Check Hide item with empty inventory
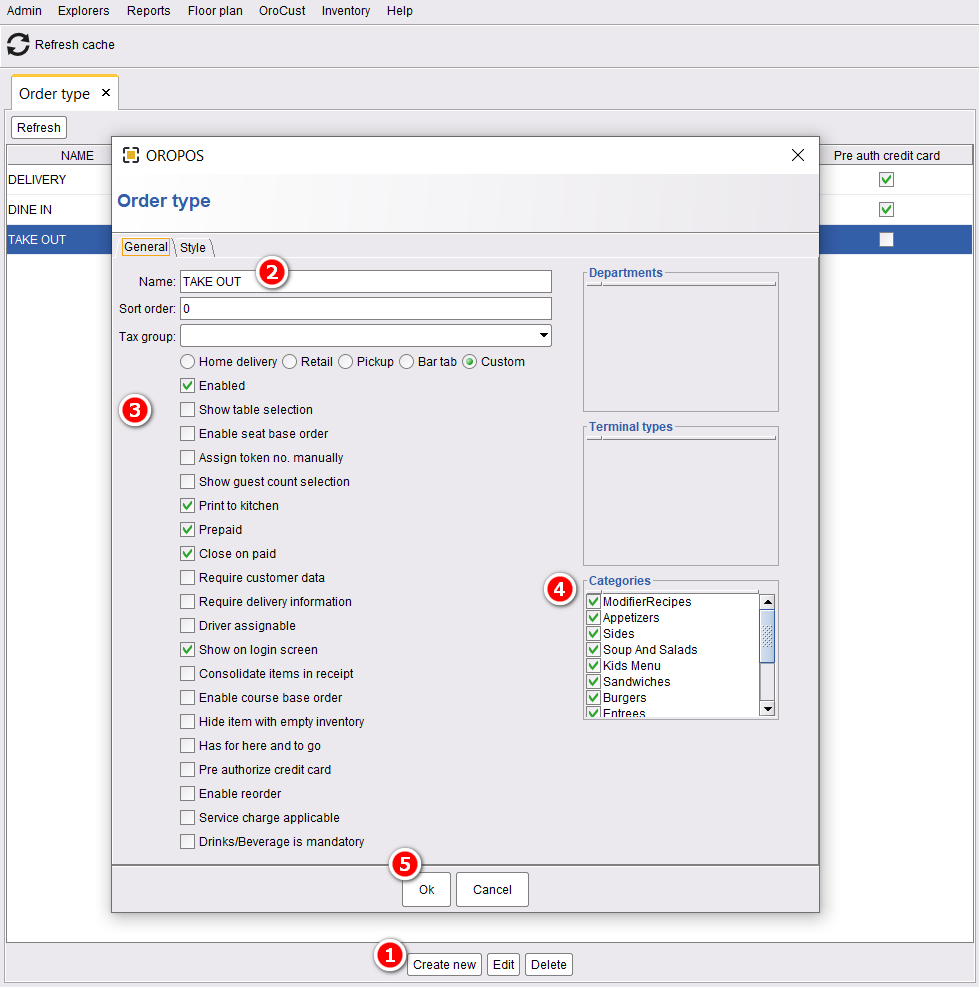This screenshot has height=987, width=979. click(187, 721)
